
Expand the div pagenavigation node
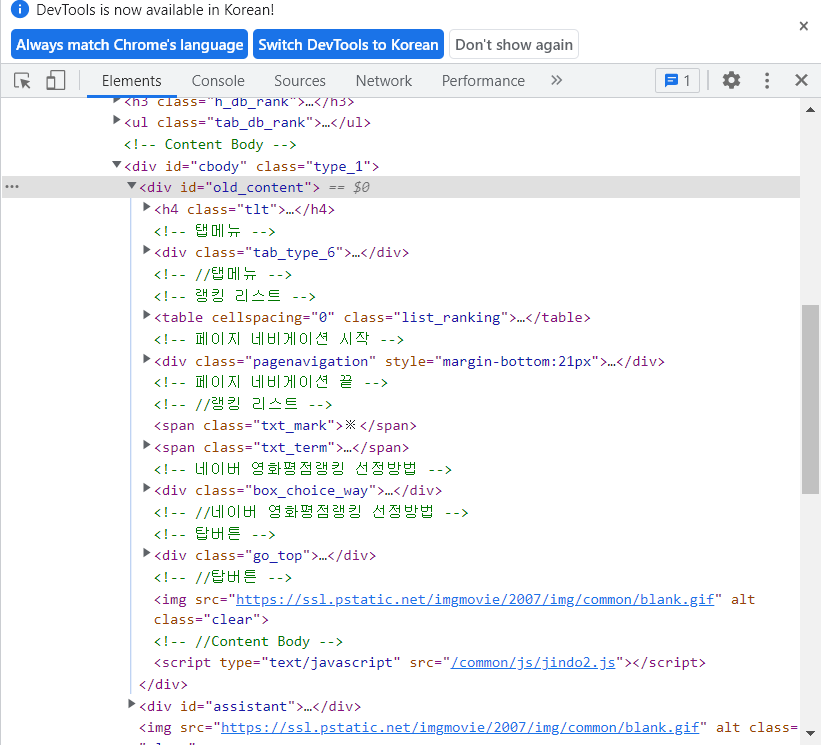click(x=147, y=360)
